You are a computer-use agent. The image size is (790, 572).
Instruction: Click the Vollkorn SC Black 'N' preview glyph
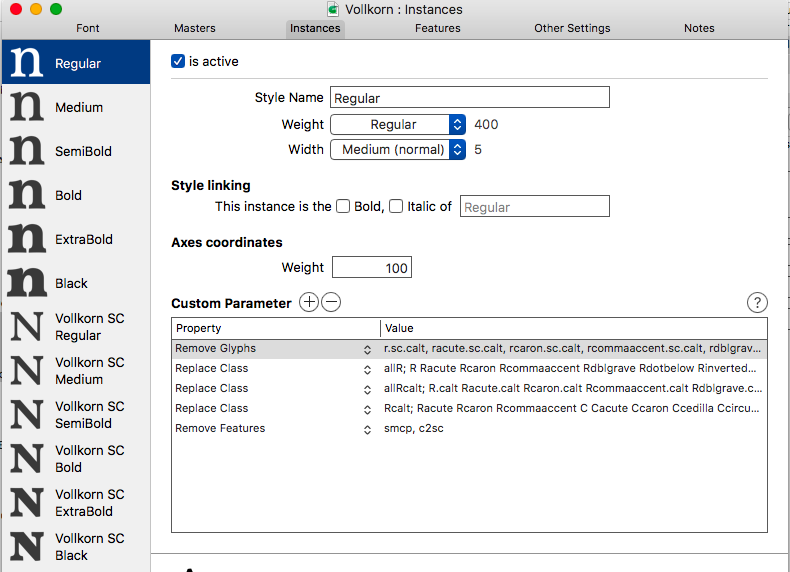(26, 546)
